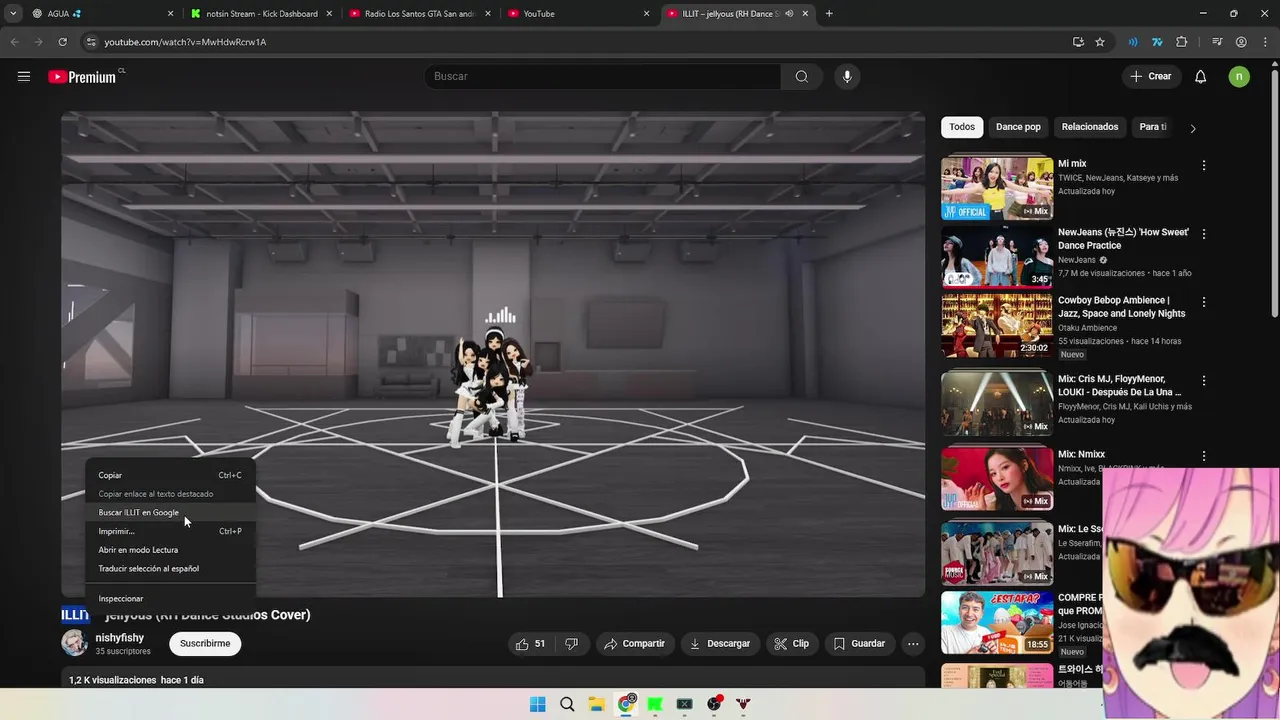Open NewJeans How Sweet Dance Practice thumbnail
Screen dimensions: 1280x720
pos(997,256)
